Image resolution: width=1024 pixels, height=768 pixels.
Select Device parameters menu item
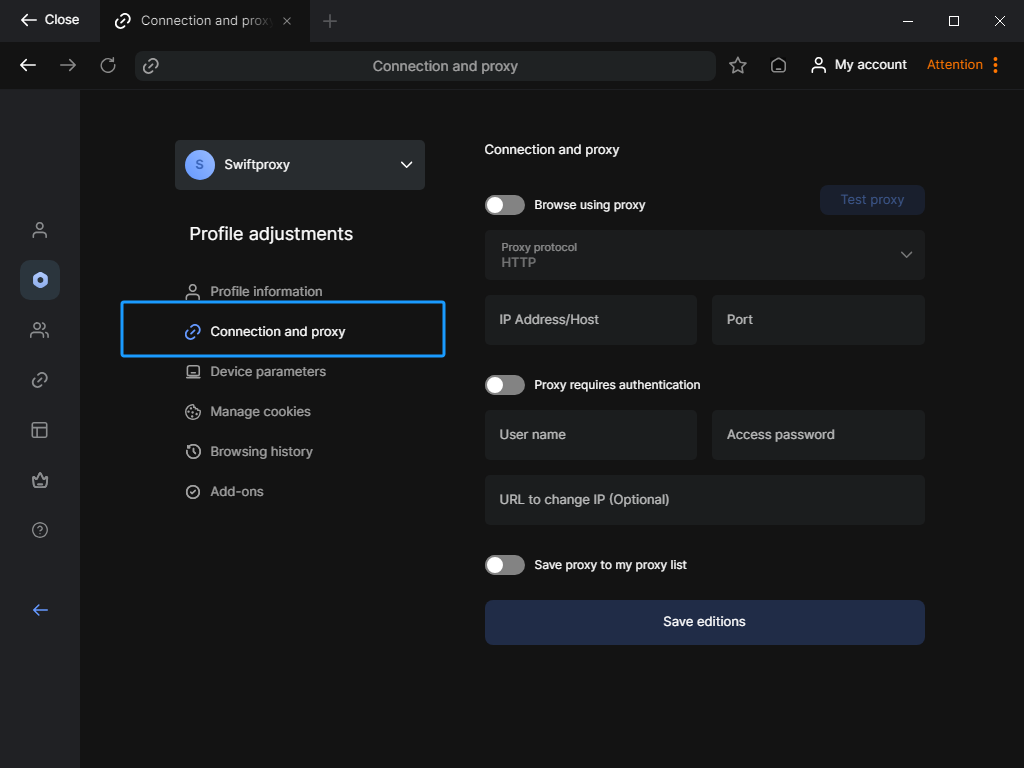[267, 372]
